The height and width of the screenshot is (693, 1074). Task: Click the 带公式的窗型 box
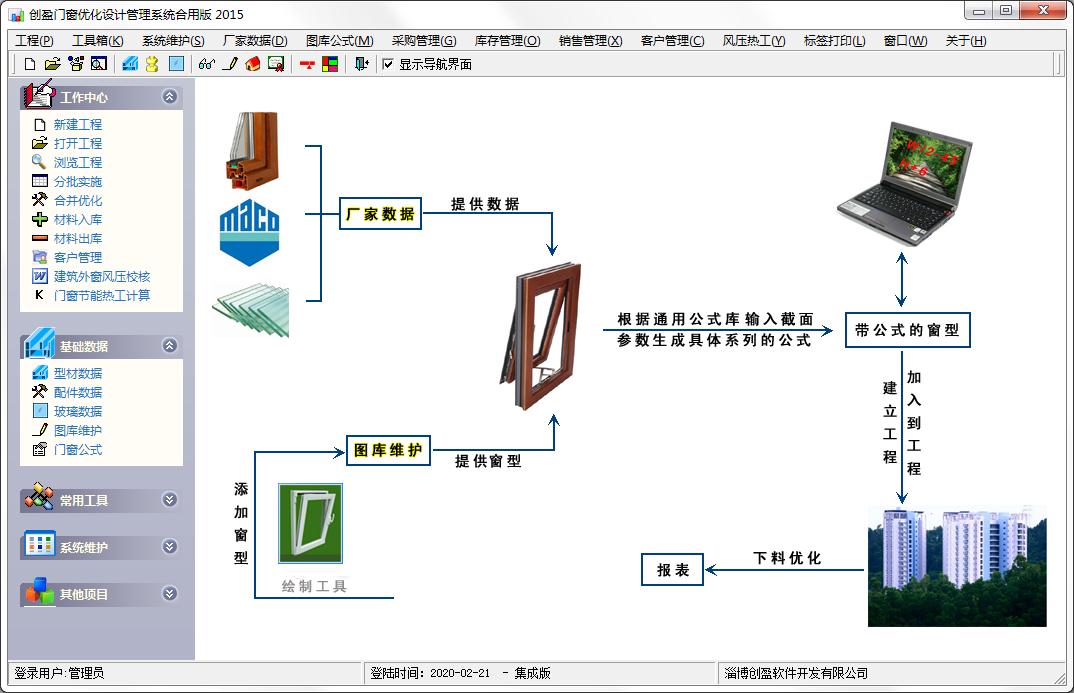pos(908,330)
